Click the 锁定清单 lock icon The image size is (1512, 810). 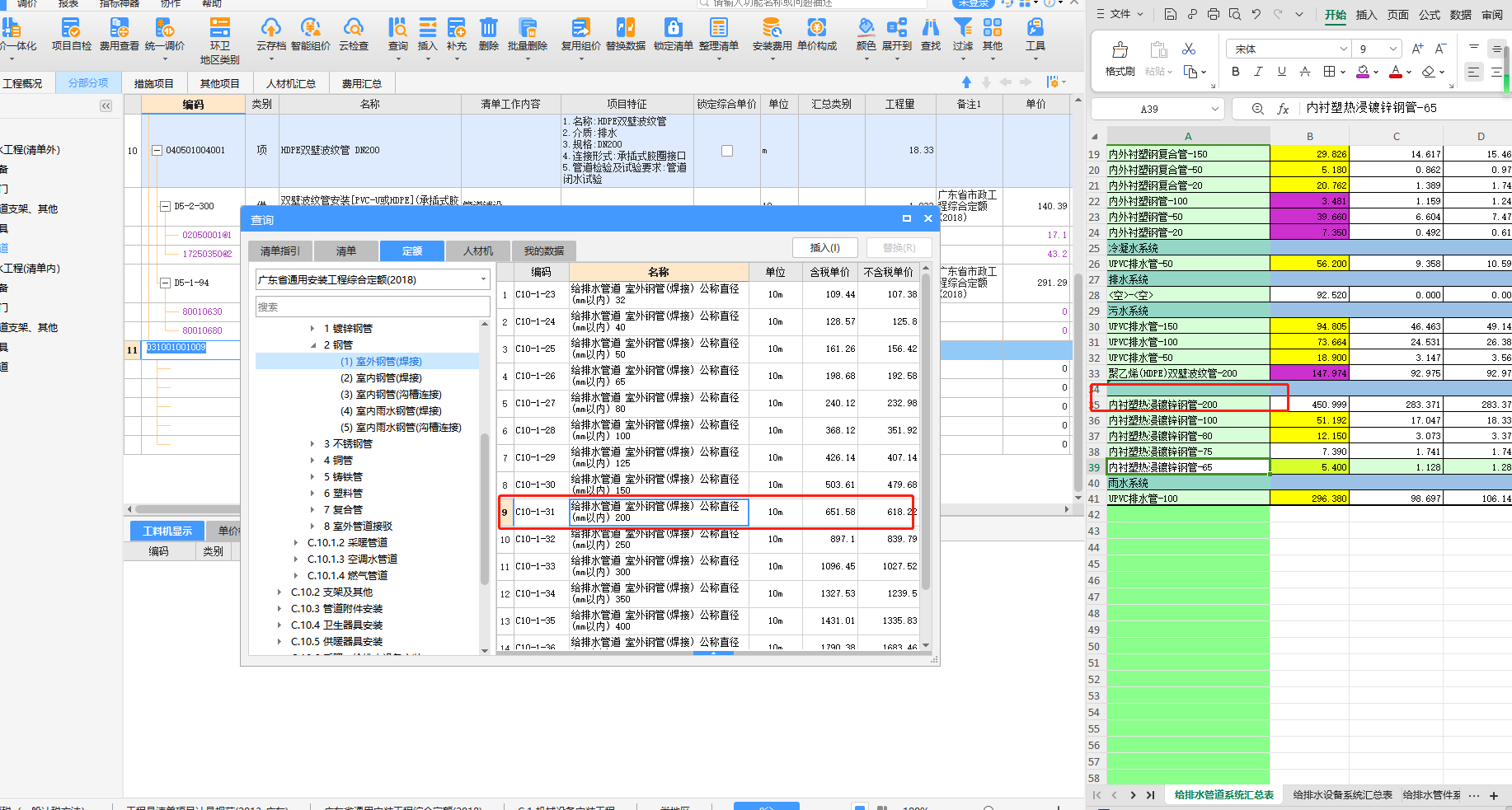click(x=674, y=35)
